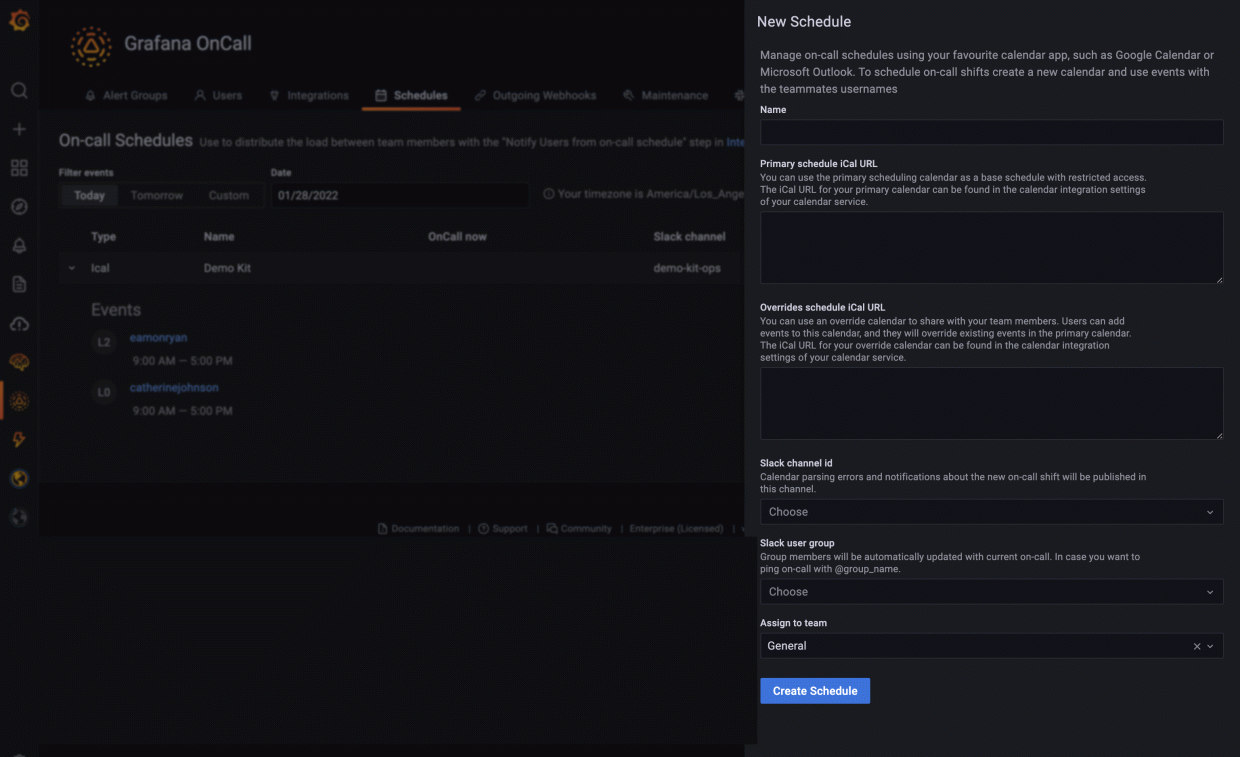Click the Machine Learning lightning bolt icon
1240x757 pixels.
coord(19,439)
